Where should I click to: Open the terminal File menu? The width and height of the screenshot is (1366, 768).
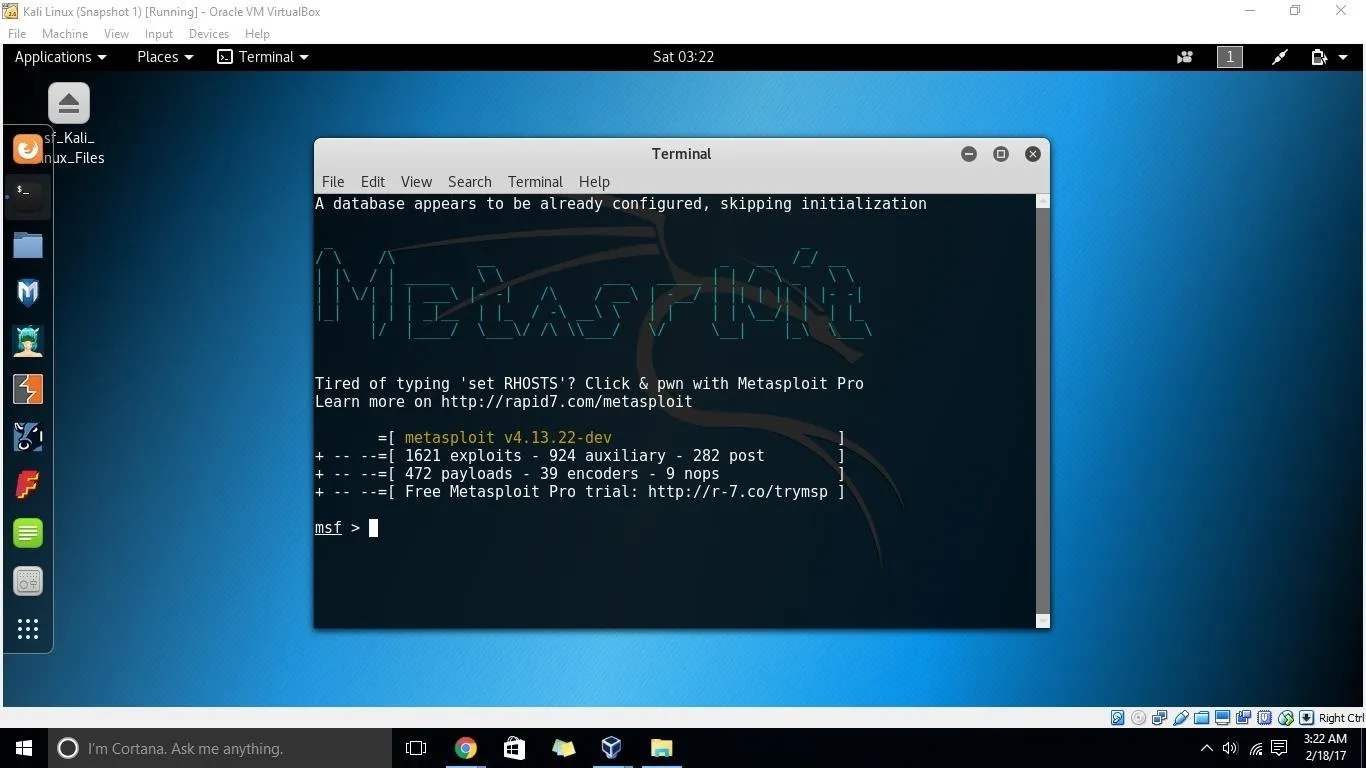point(333,182)
